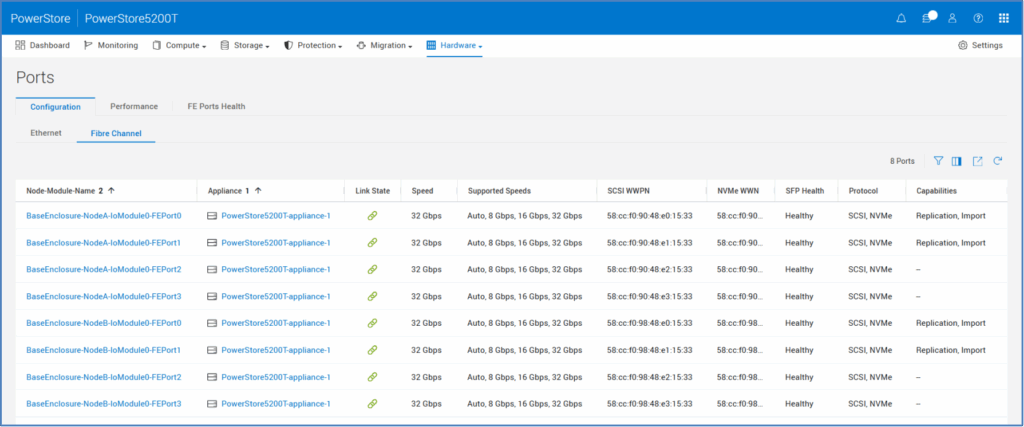Open BaseEnclosure-NodeA-IoModule0-FEPort0 link
1024x427 pixels.
pyautogui.click(x=104, y=216)
